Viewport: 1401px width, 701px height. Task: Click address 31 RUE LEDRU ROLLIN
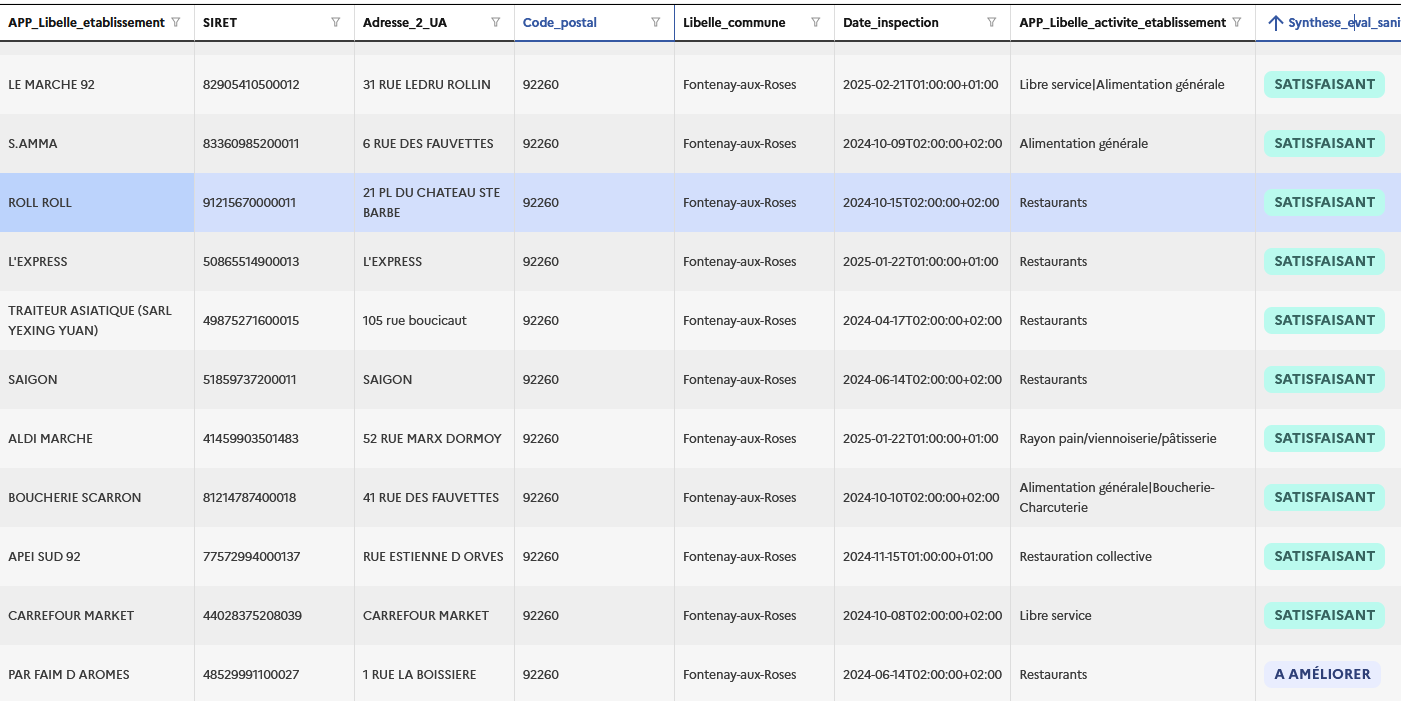427,84
